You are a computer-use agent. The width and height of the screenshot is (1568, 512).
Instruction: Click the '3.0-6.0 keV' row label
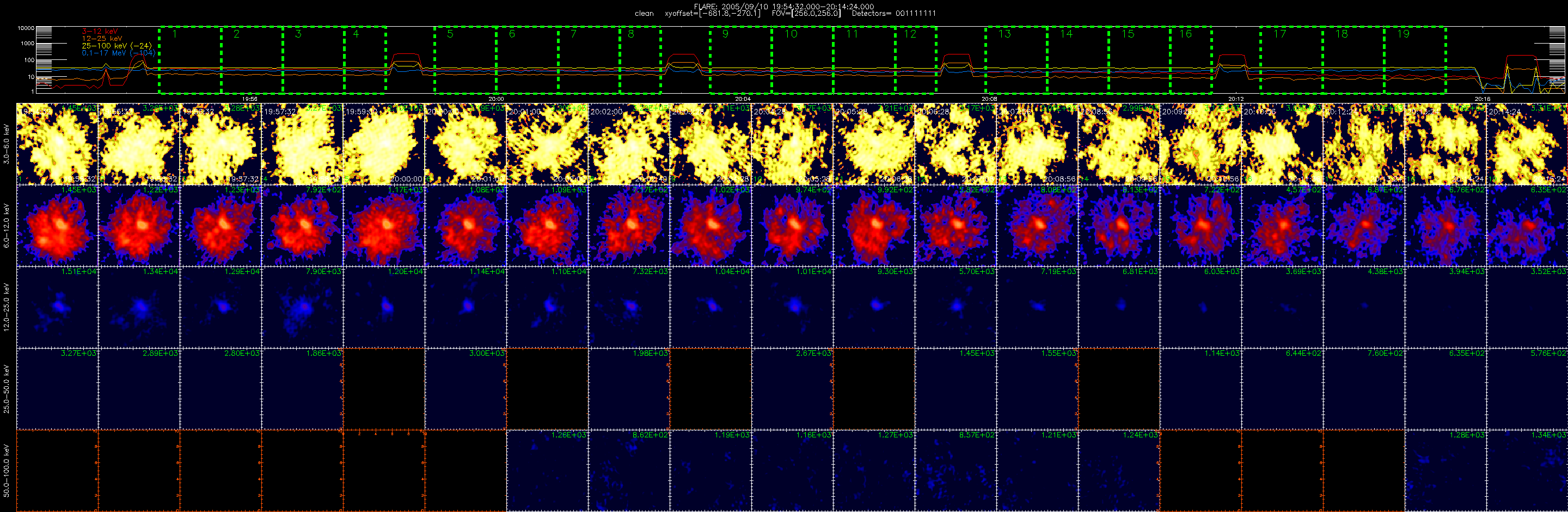click(7, 144)
